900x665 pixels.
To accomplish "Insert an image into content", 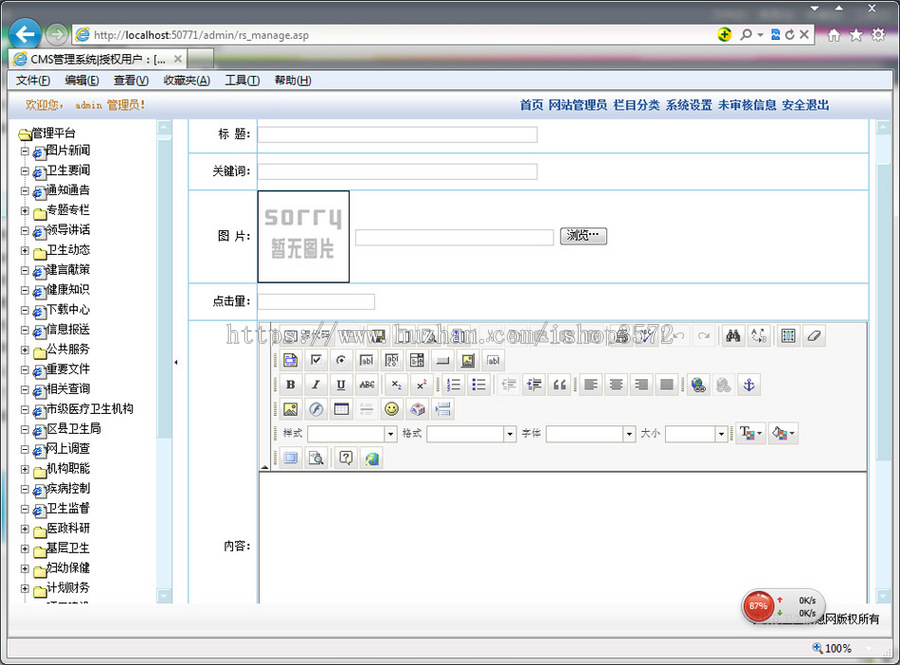I will (290, 409).
